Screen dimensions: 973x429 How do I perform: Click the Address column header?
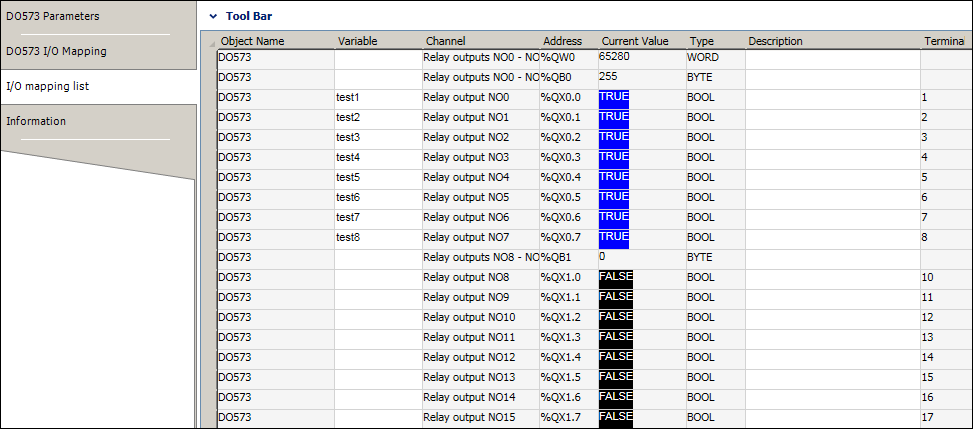coord(563,41)
